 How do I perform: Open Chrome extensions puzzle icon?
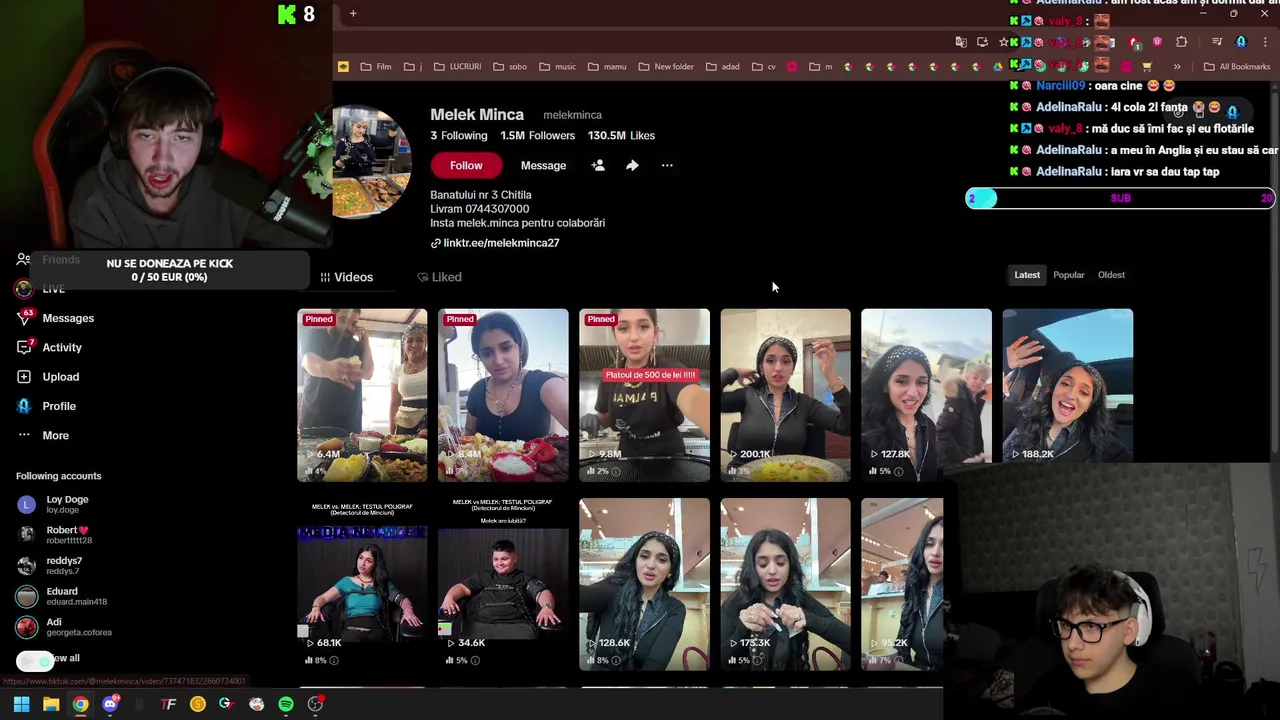click(x=1182, y=42)
